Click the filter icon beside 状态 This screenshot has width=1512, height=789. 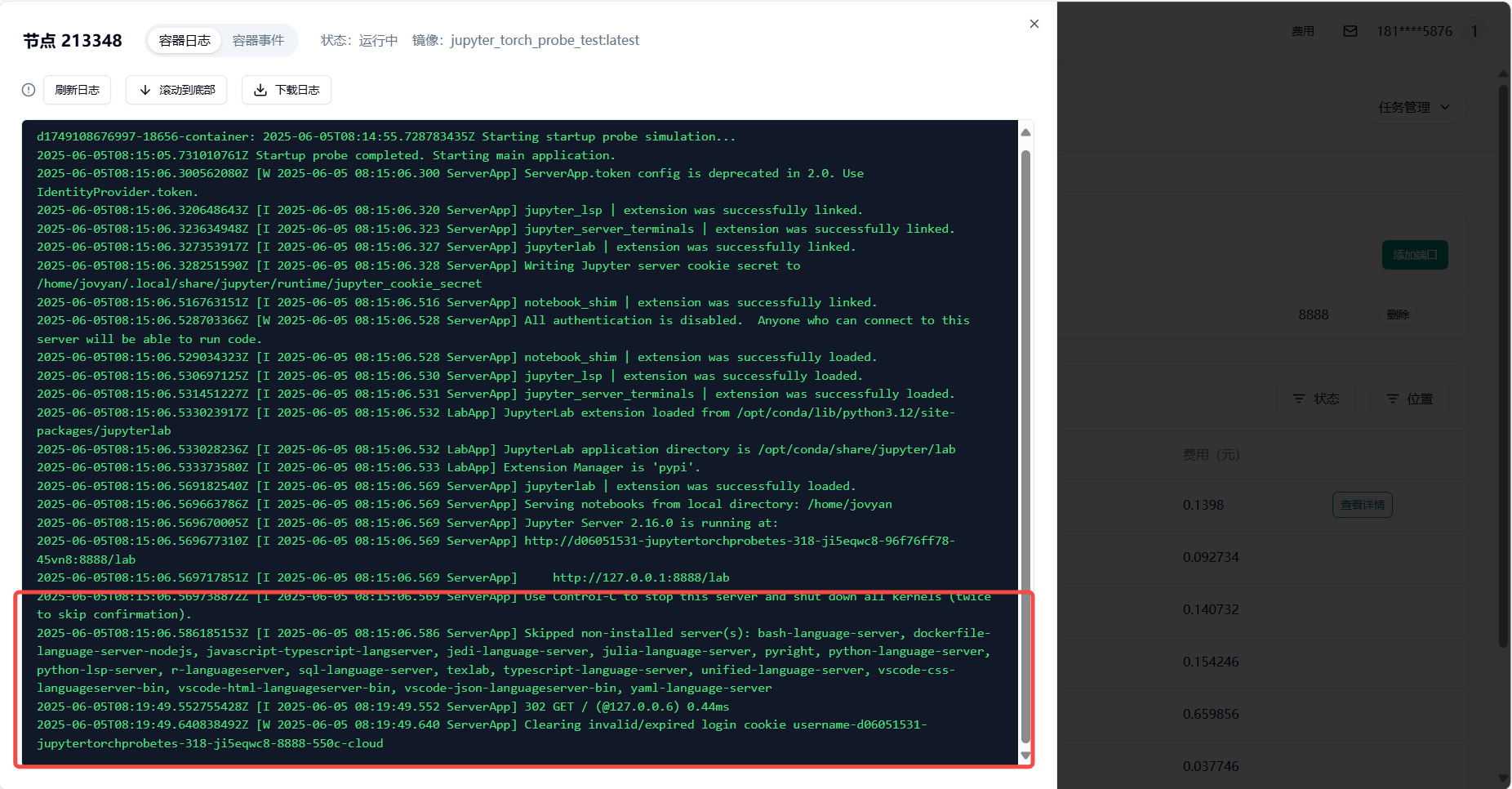[1298, 399]
